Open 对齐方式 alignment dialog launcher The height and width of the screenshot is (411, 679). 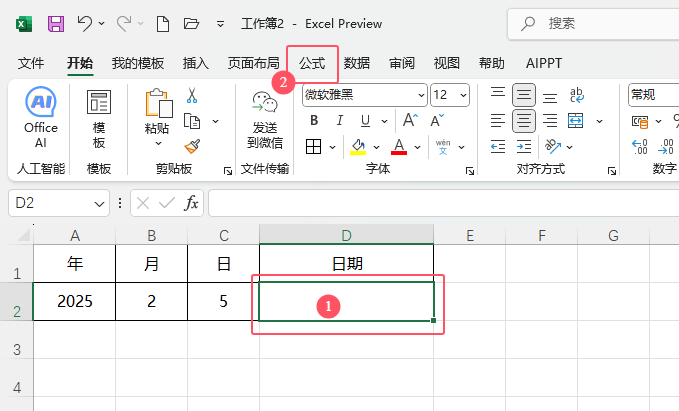pyautogui.click(x=611, y=171)
